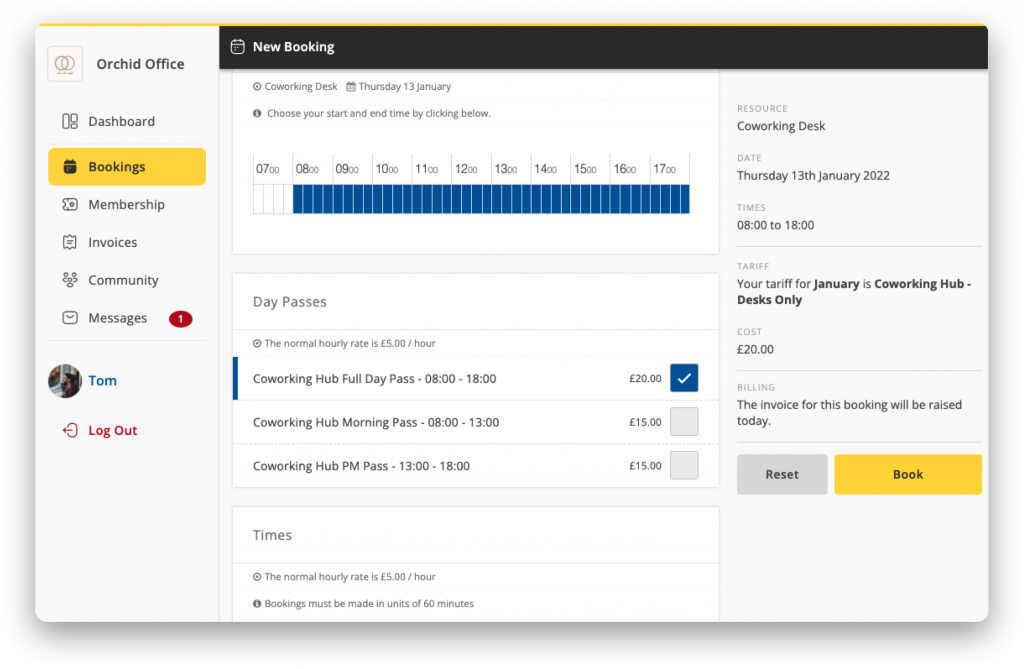Image resolution: width=1024 pixels, height=669 pixels.
Task: Click the Orchid Office logo icon
Action: [x=65, y=63]
